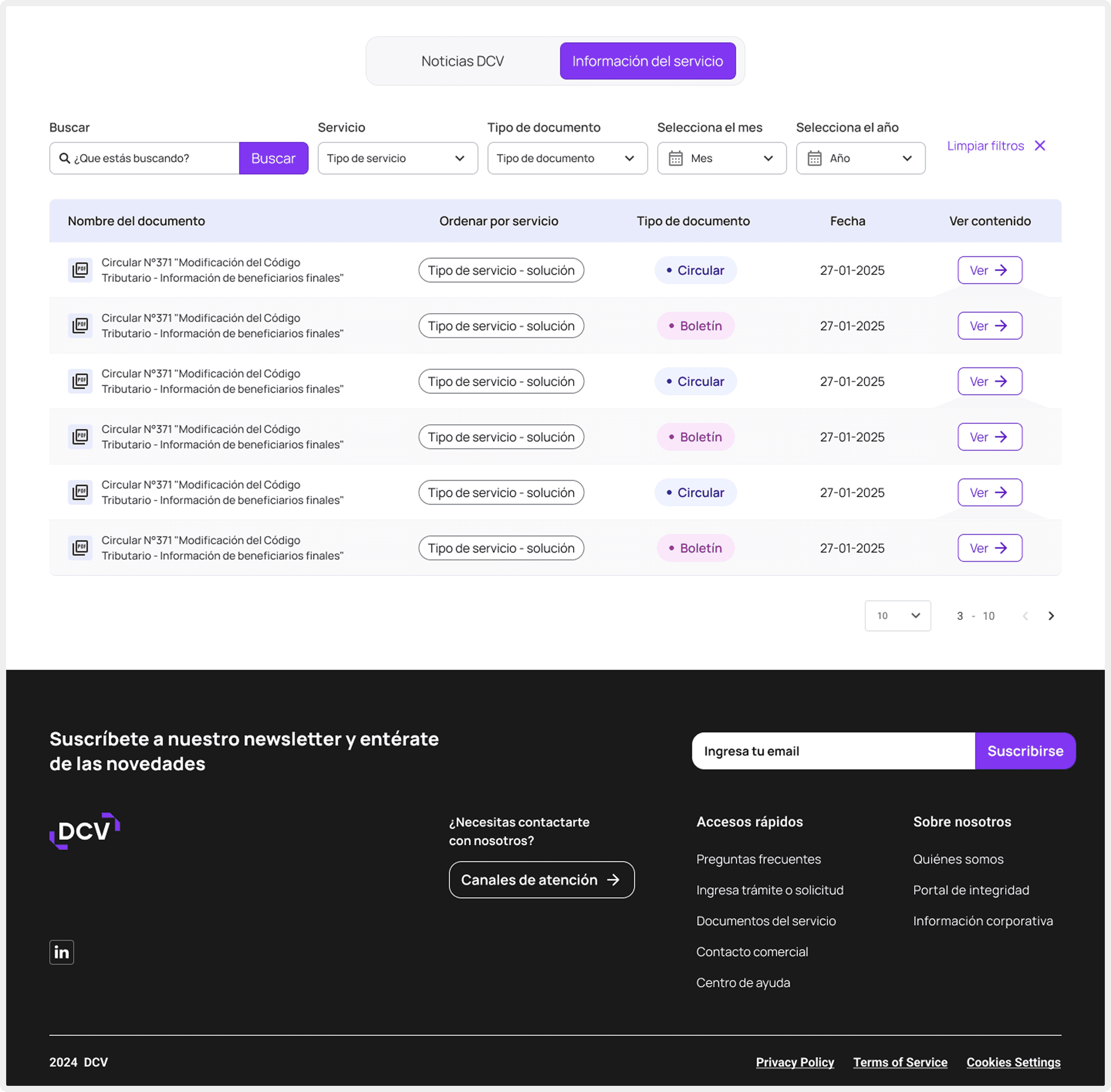Click the LinkedIn icon in footer
The height and width of the screenshot is (1092, 1111).
[x=61, y=952]
